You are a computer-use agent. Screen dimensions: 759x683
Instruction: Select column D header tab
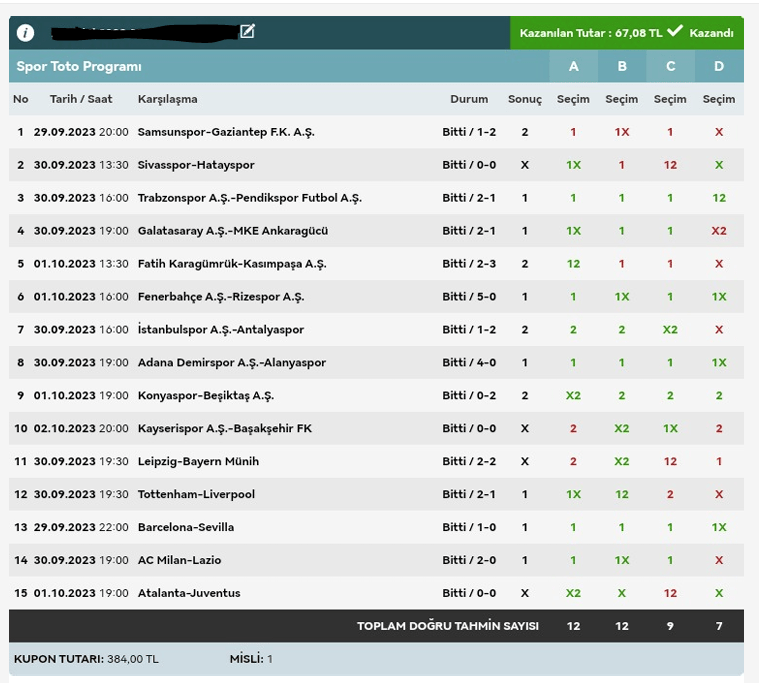click(x=719, y=67)
